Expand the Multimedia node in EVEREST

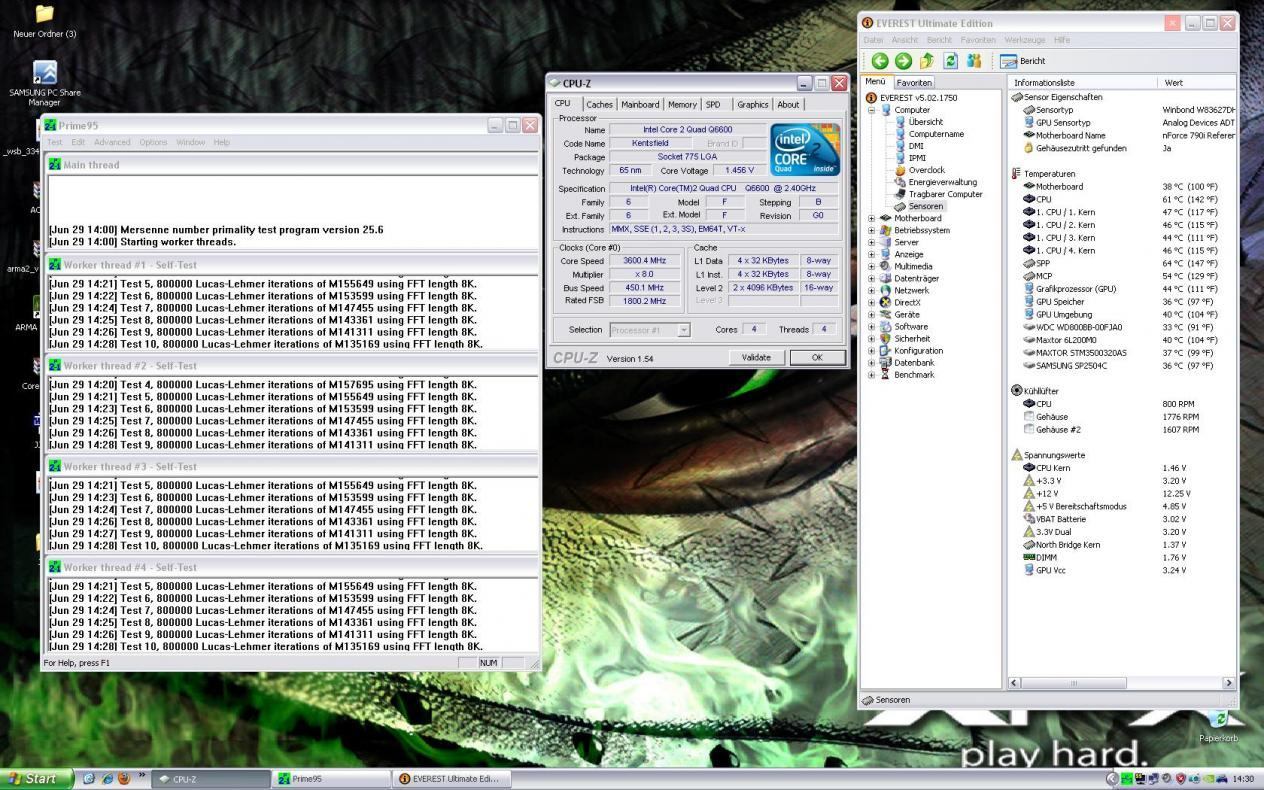[871, 266]
